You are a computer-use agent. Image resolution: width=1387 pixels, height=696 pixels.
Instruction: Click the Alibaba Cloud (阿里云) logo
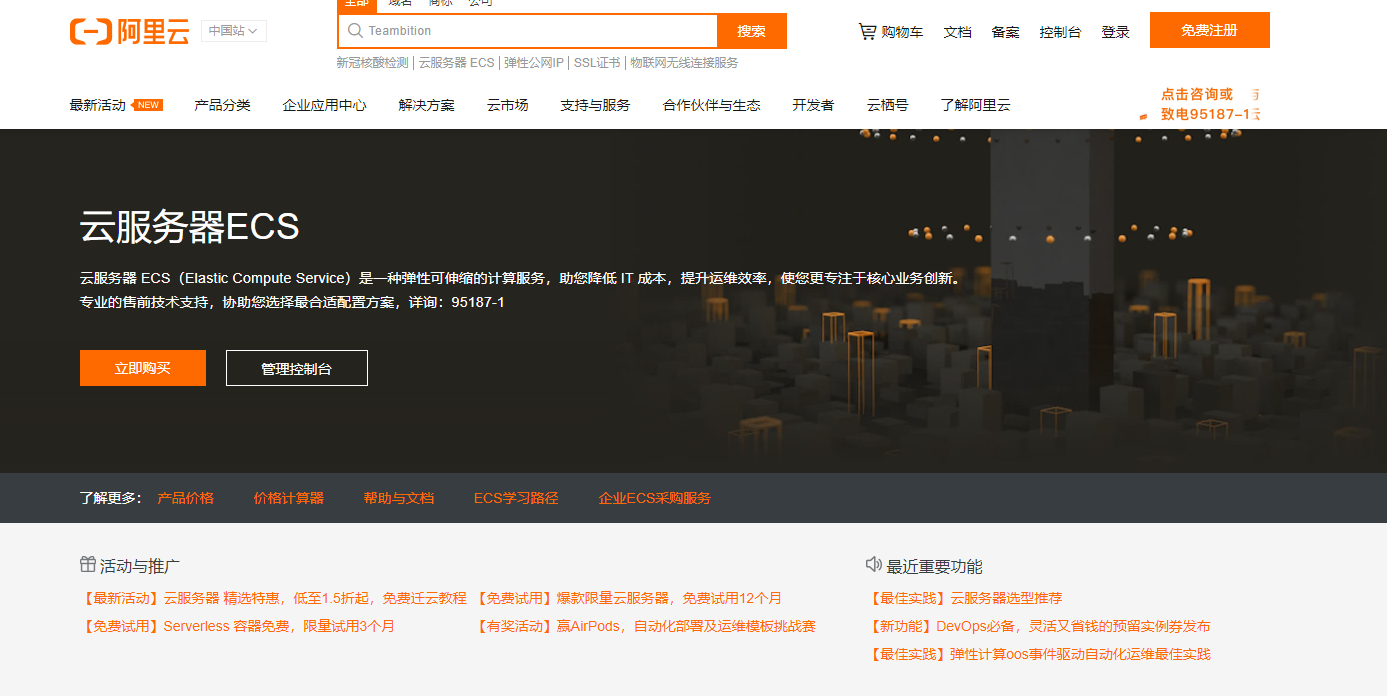[129, 31]
